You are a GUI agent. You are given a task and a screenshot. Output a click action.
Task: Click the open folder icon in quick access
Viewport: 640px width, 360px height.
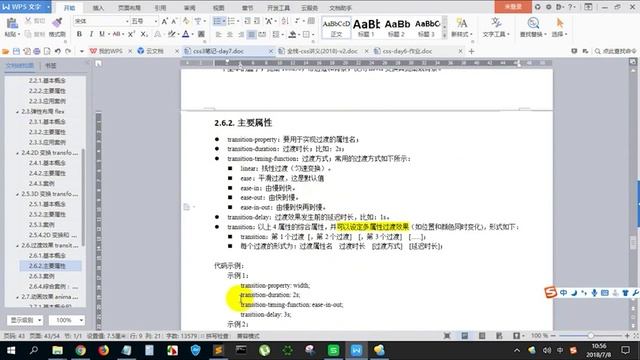[x=6, y=51]
